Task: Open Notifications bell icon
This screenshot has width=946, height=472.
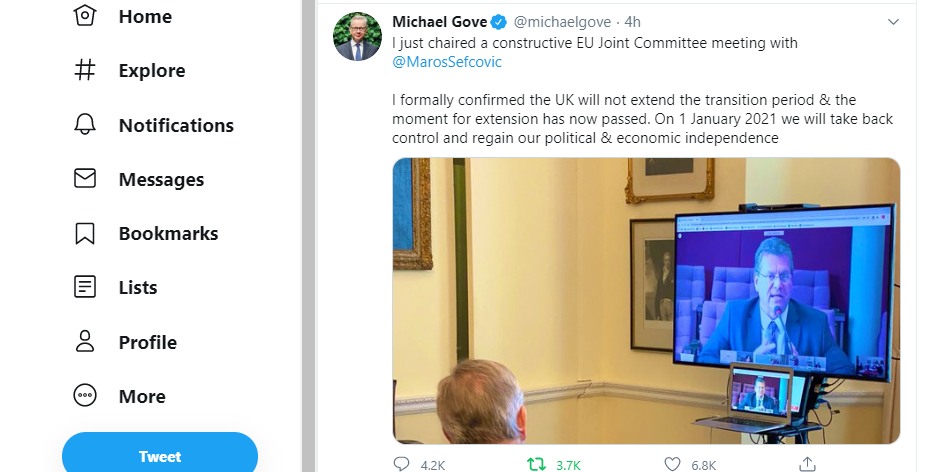Action: tap(85, 125)
